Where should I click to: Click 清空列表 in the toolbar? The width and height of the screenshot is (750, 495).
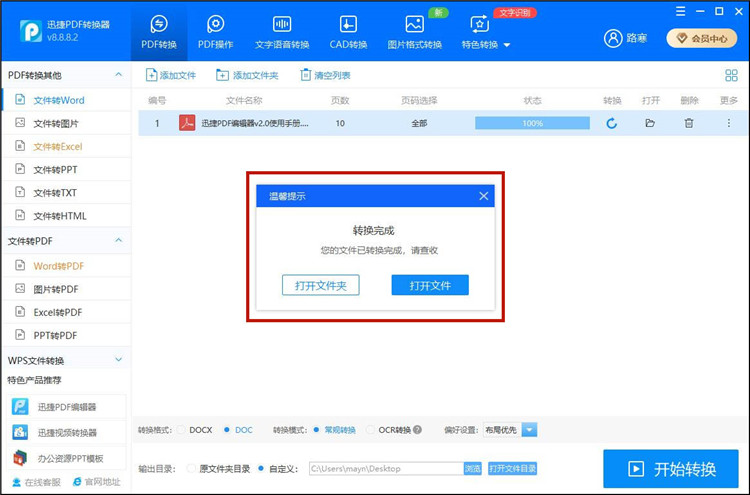click(x=325, y=75)
